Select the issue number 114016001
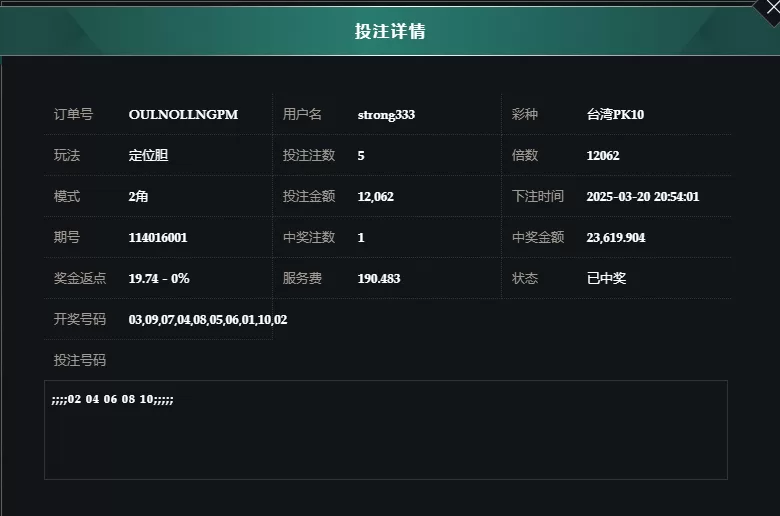This screenshot has height=516, width=780. tap(158, 237)
